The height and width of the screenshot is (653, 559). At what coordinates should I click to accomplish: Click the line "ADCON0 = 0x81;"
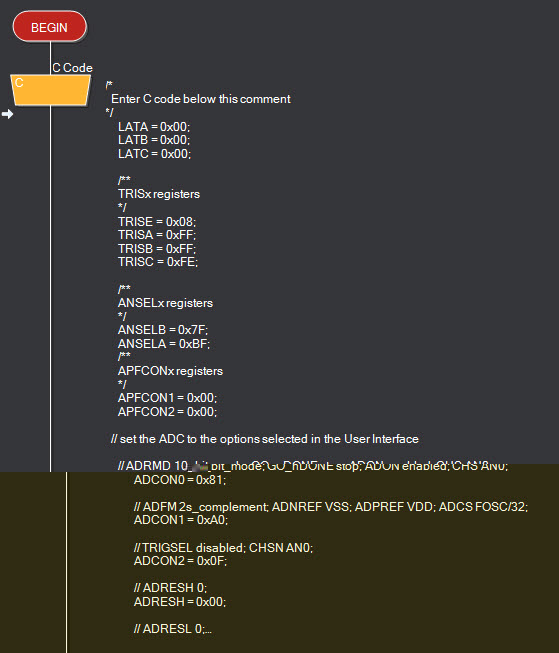(180, 480)
